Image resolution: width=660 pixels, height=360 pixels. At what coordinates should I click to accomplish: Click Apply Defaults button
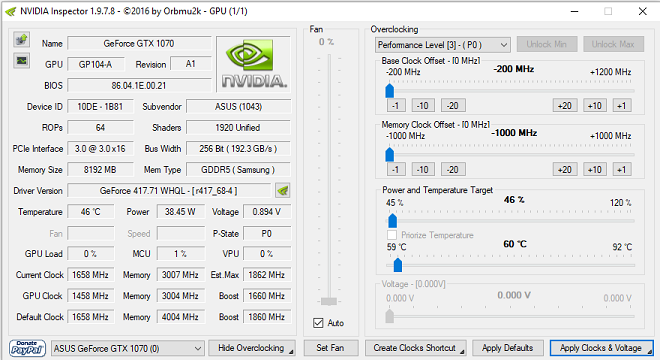pyautogui.click(x=508, y=348)
